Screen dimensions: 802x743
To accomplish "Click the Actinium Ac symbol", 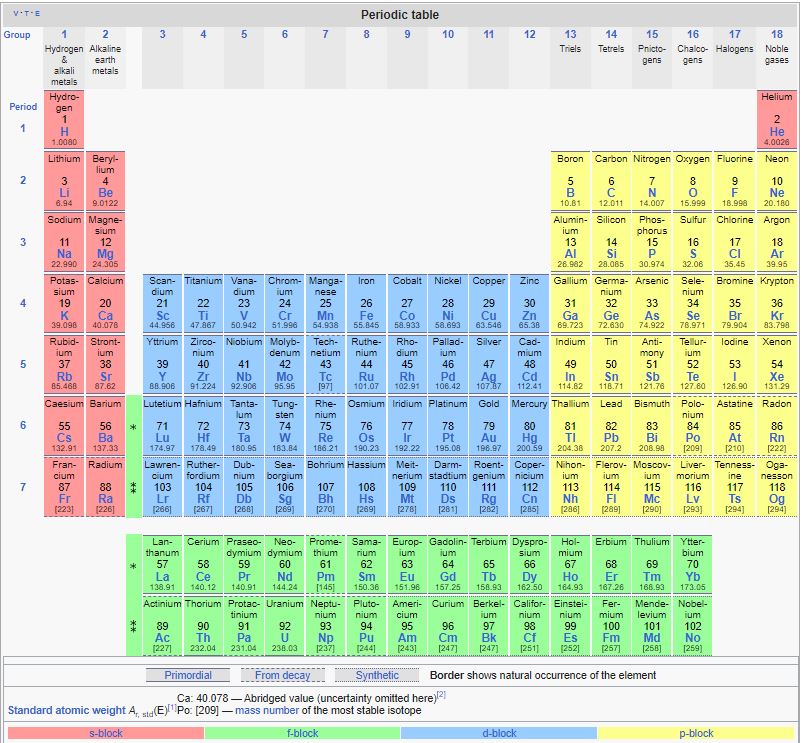I will pyautogui.click(x=162, y=638).
